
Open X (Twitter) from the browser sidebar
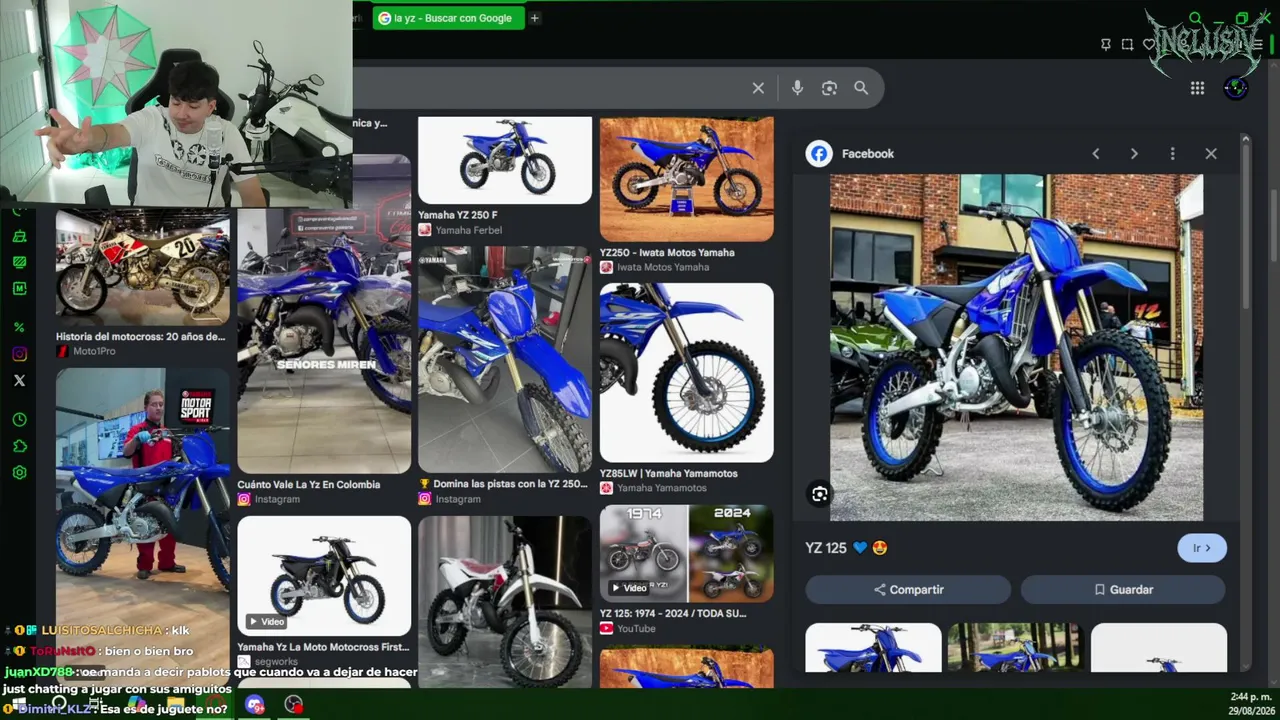point(19,380)
